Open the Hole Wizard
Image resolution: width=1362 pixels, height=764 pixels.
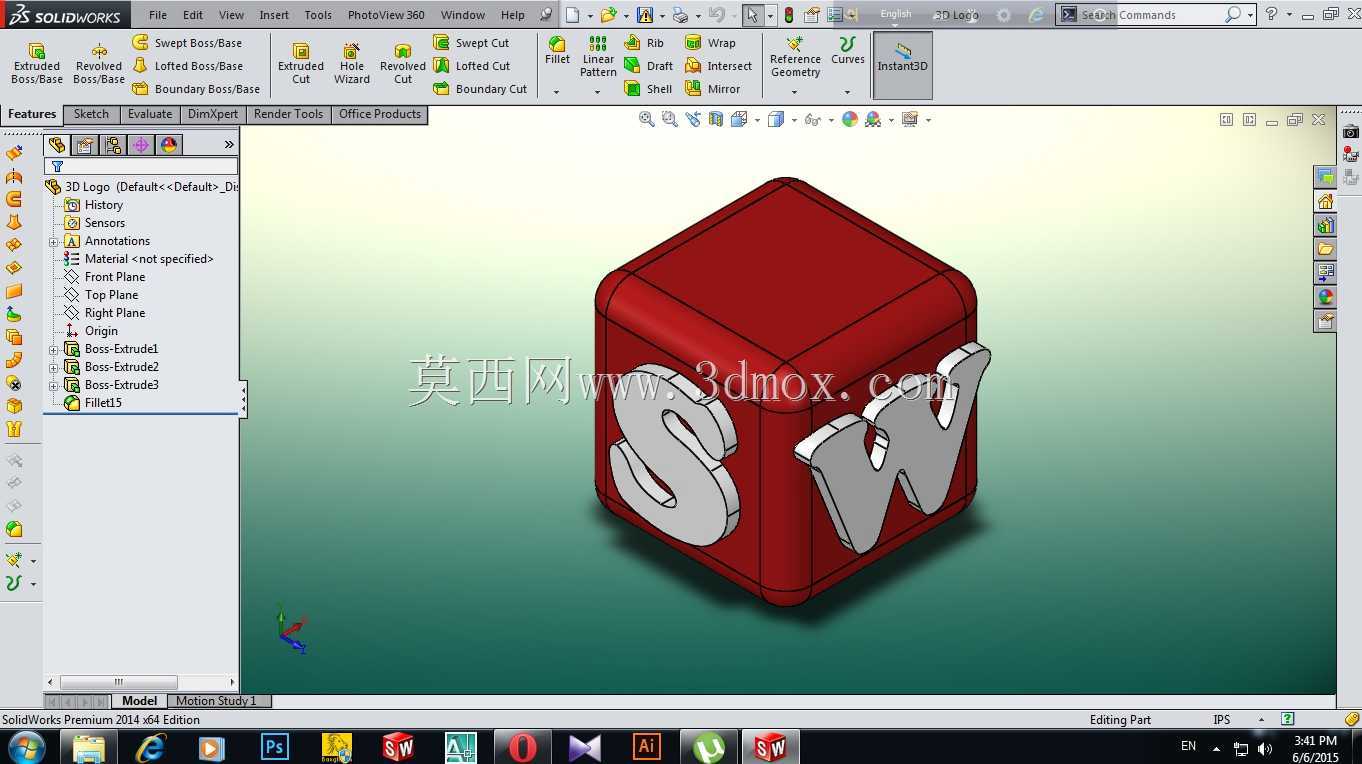pos(352,64)
